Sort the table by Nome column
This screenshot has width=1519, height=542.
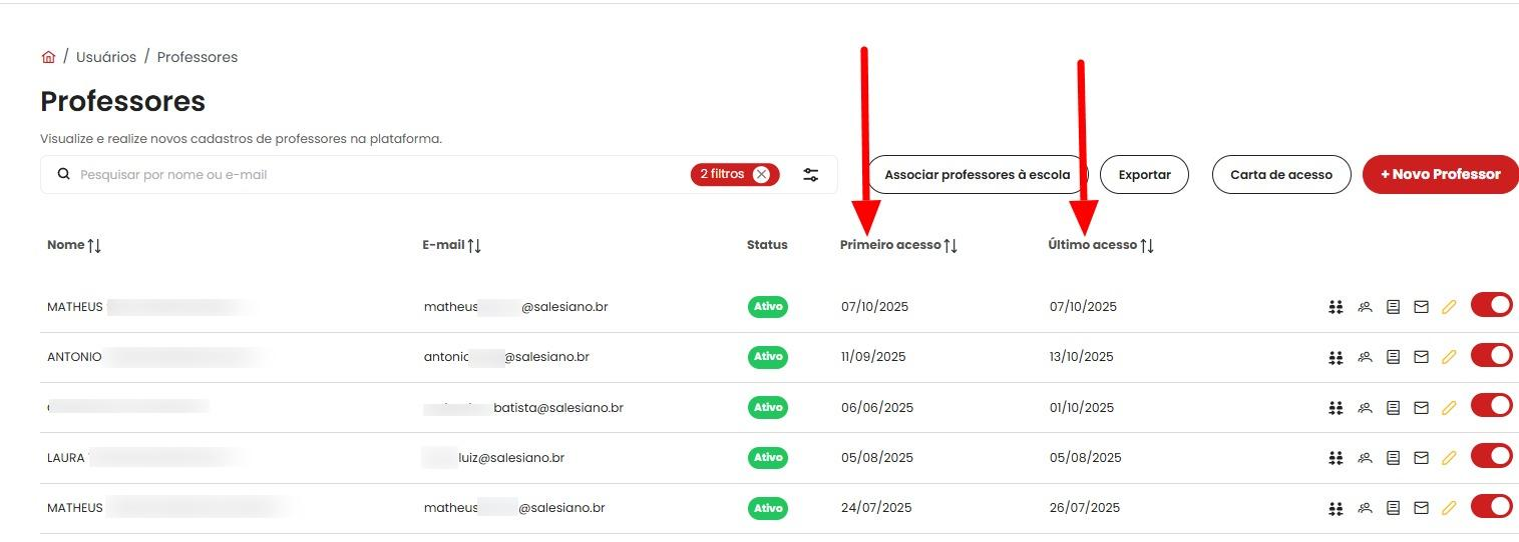(x=94, y=245)
